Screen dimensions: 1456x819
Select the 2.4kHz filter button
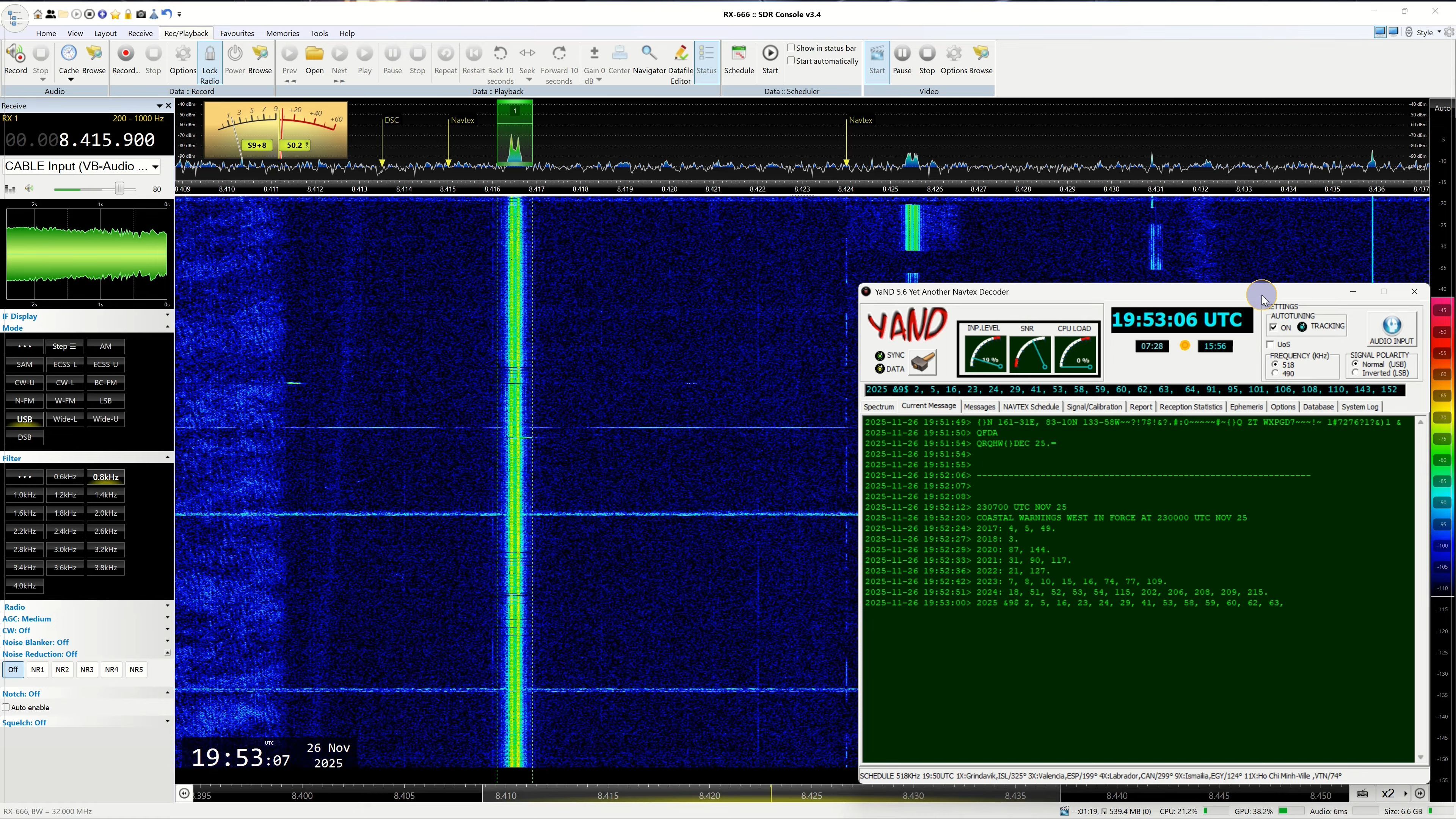click(65, 531)
